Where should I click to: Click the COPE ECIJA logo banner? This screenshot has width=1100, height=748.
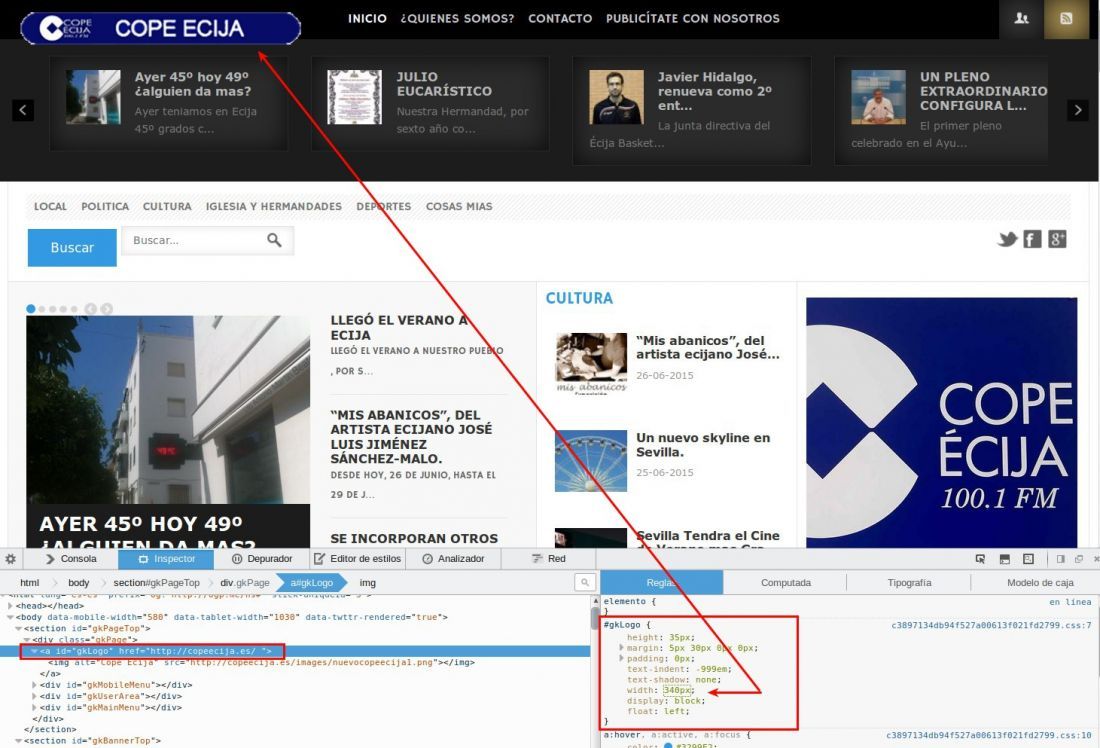pyautogui.click(x=161, y=28)
